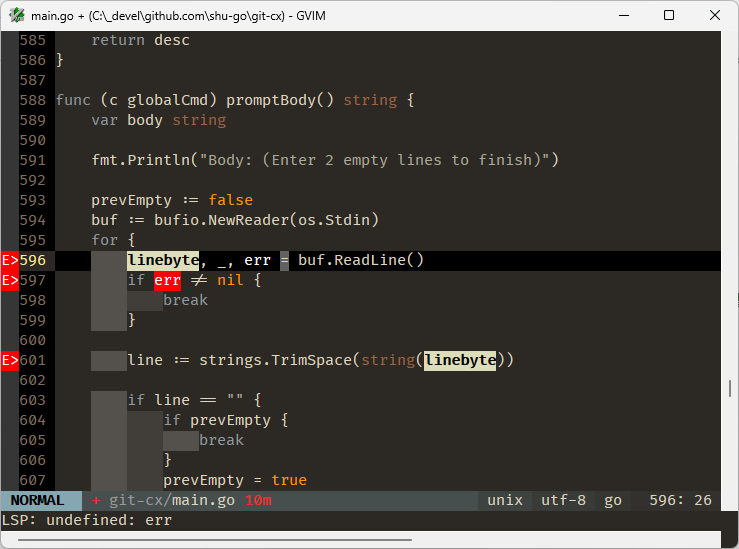This screenshot has height=549, width=739.
Task: Click the for keyword on line 595
Action: pyautogui.click(x=105, y=240)
